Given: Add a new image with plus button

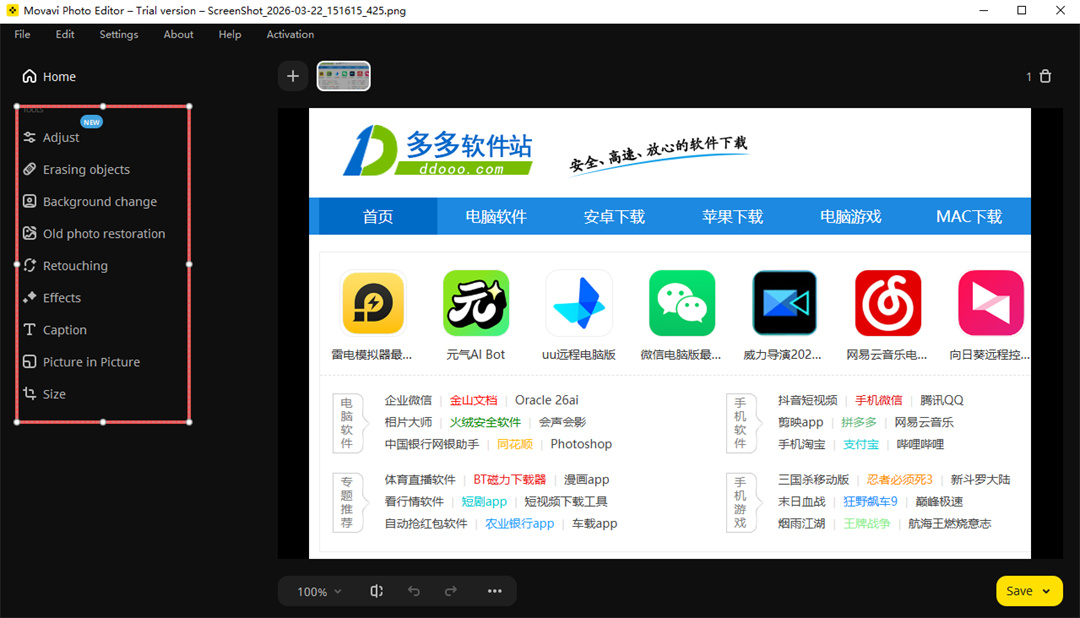Looking at the screenshot, I should [293, 76].
